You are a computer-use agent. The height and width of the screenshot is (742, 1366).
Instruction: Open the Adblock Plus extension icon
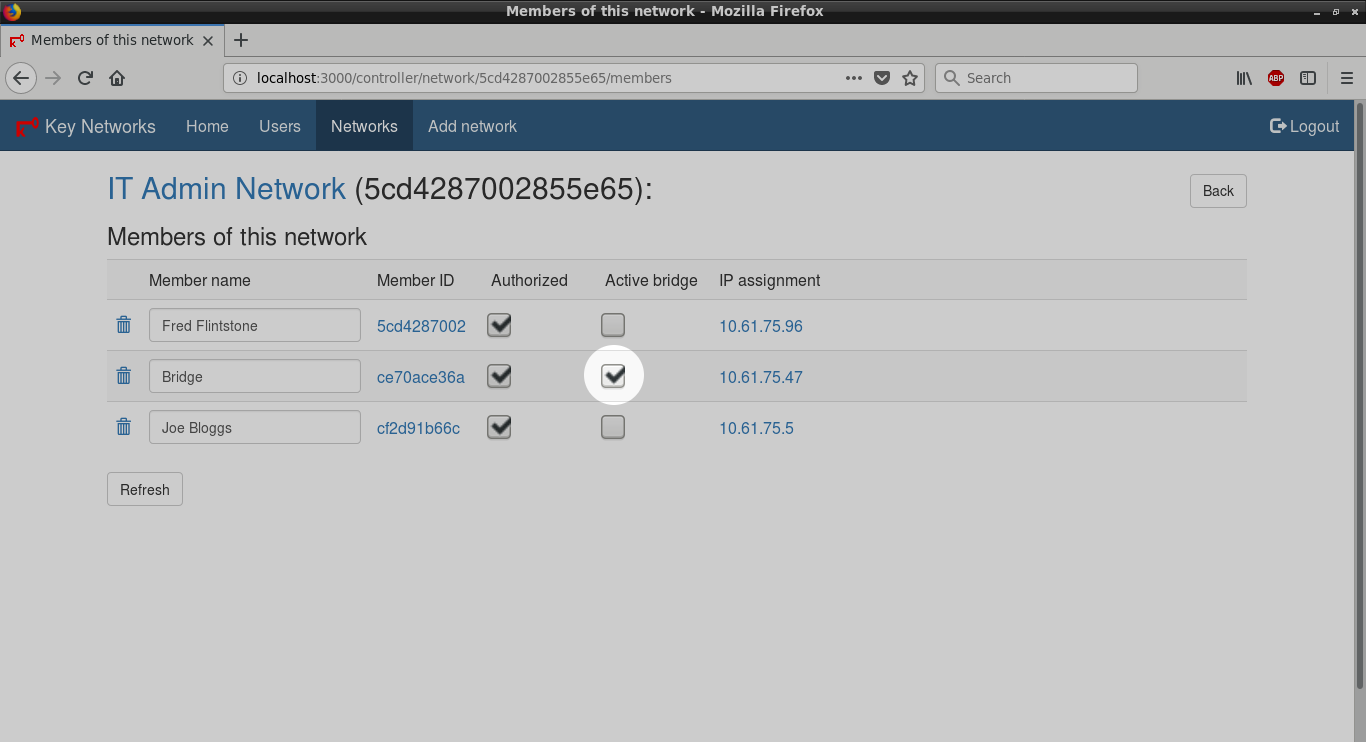(1275, 78)
